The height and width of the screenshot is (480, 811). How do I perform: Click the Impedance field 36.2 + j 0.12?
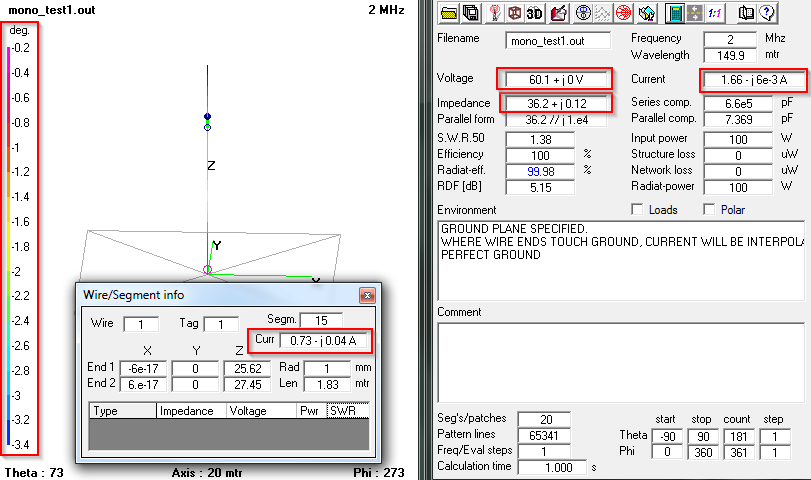[x=557, y=103]
